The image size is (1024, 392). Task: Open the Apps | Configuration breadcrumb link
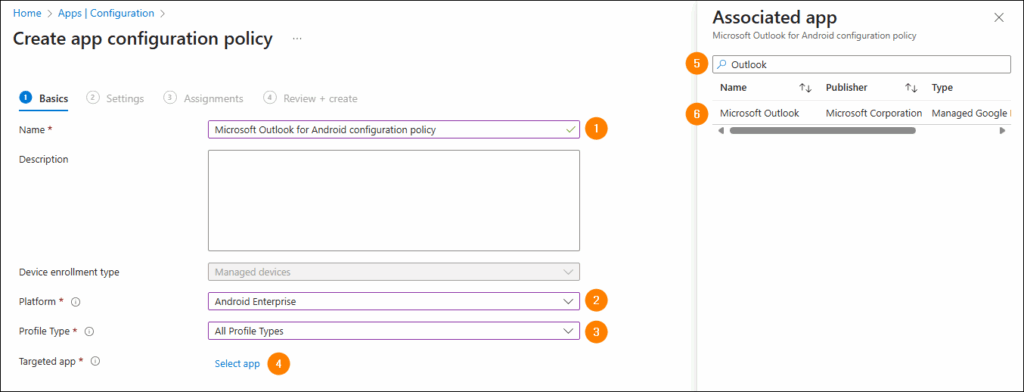[106, 13]
